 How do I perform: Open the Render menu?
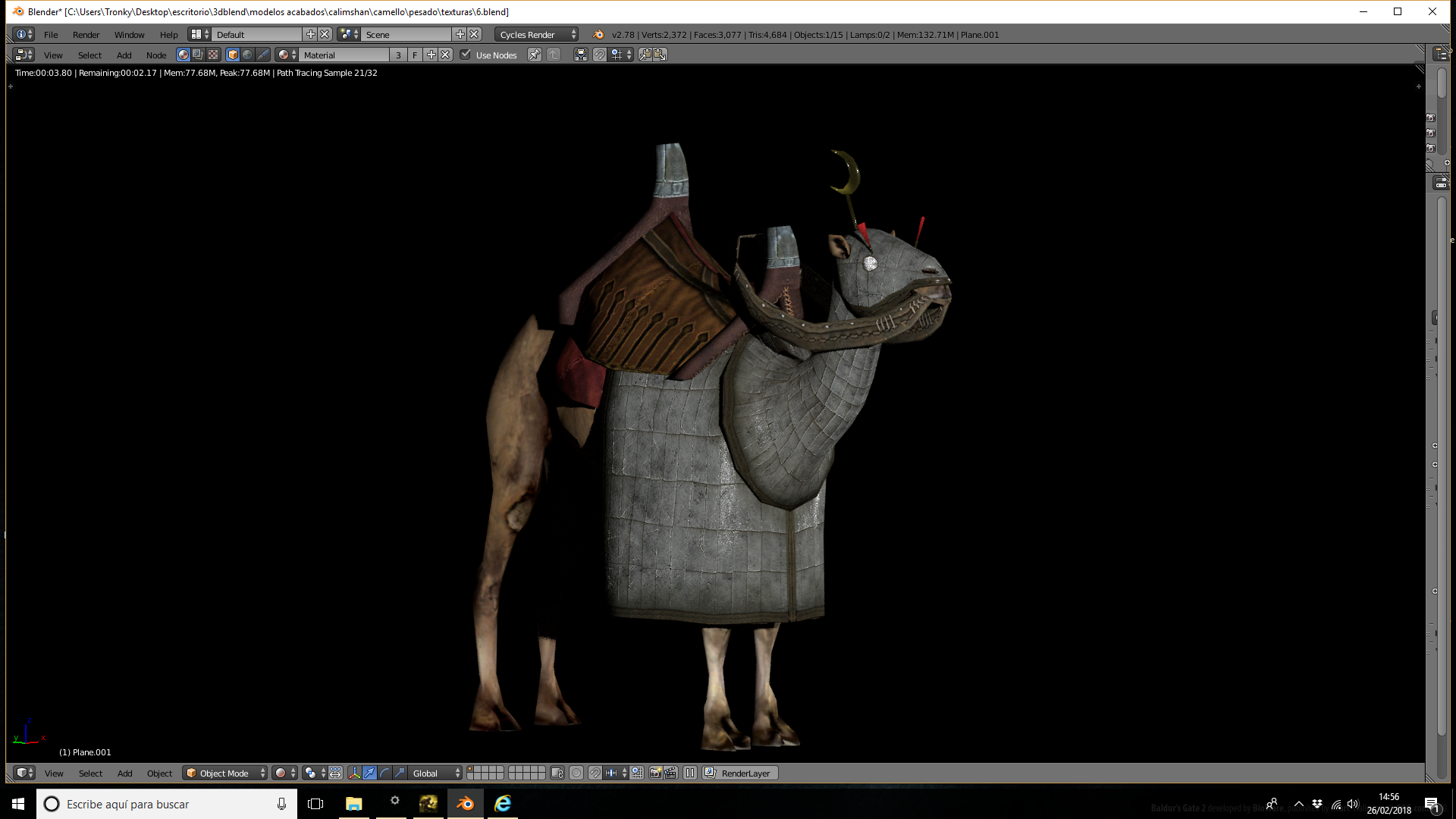86,34
